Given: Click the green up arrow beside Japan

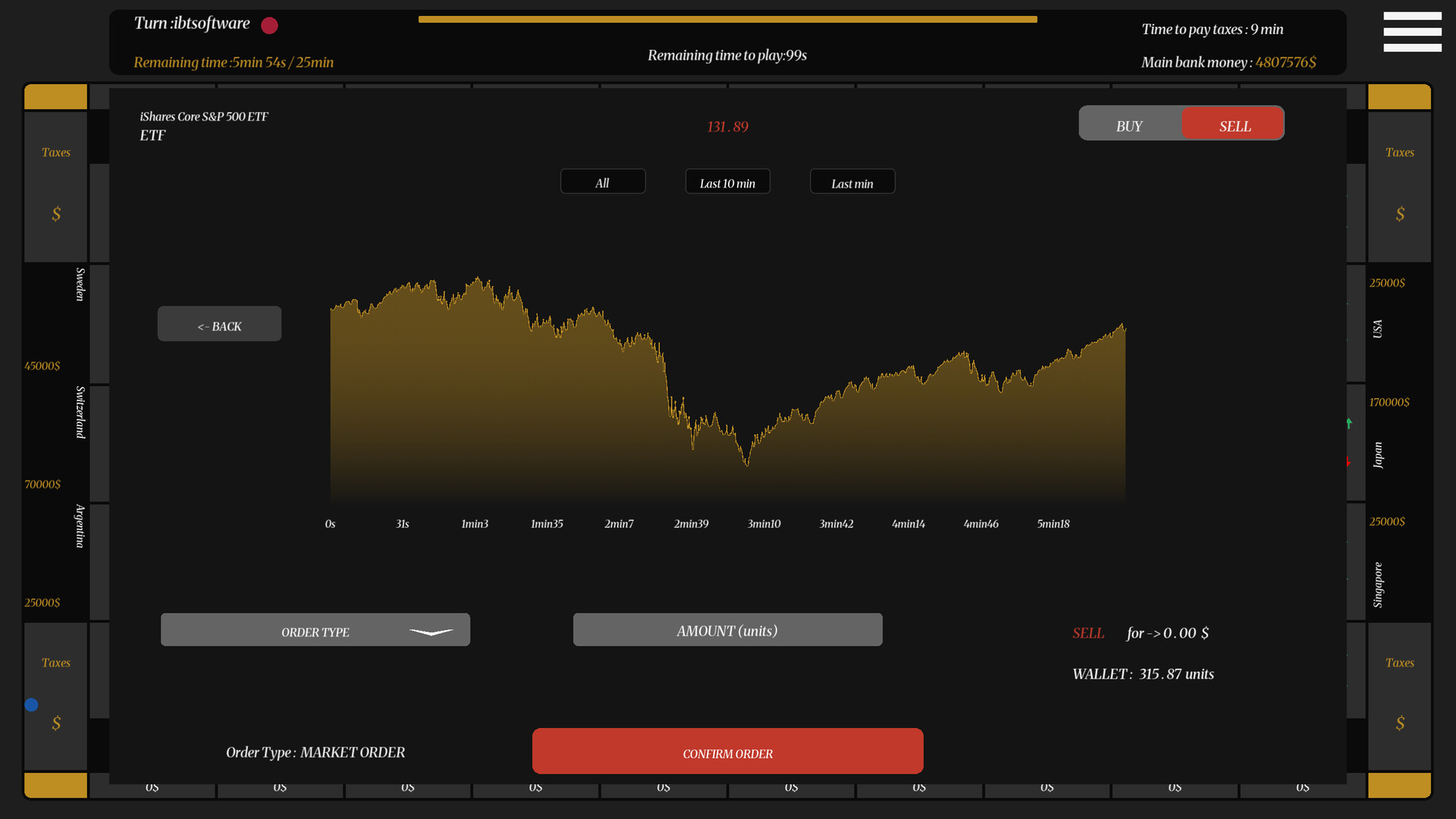Looking at the screenshot, I should tap(1349, 422).
